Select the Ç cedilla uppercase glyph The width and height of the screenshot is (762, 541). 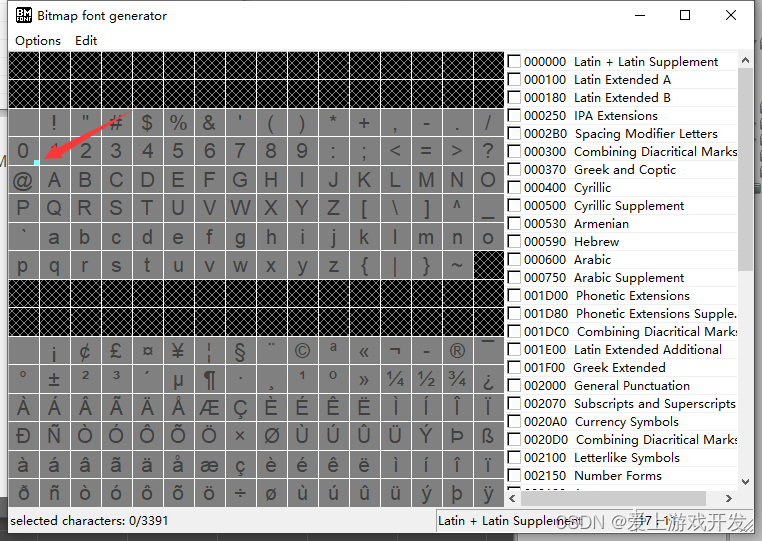point(241,408)
